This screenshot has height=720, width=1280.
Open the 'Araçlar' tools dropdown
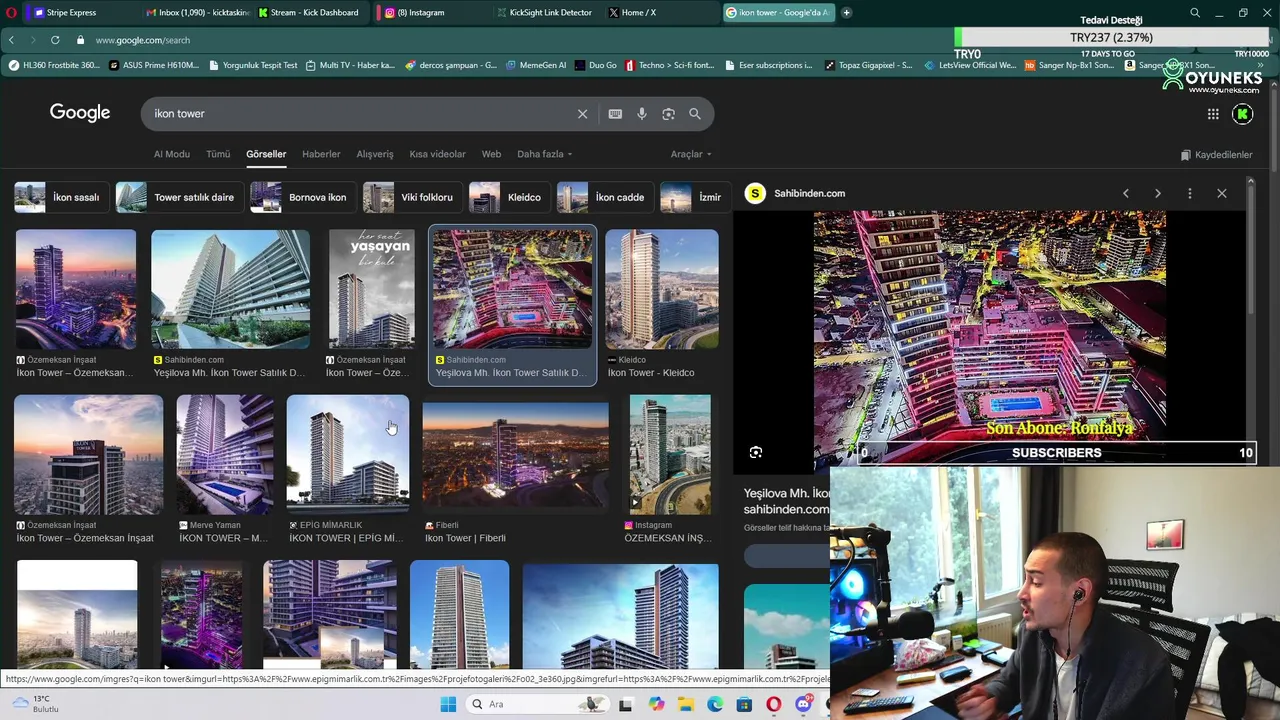click(691, 154)
